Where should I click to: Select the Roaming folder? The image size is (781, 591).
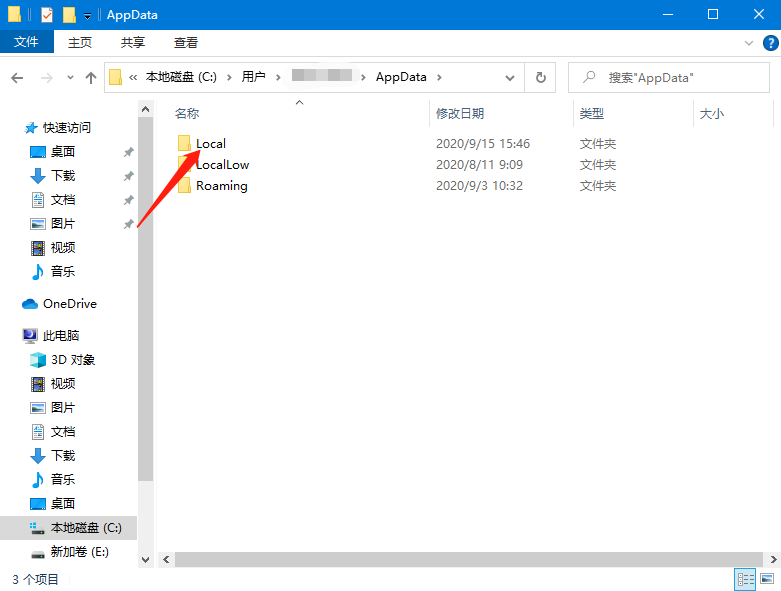click(x=222, y=186)
